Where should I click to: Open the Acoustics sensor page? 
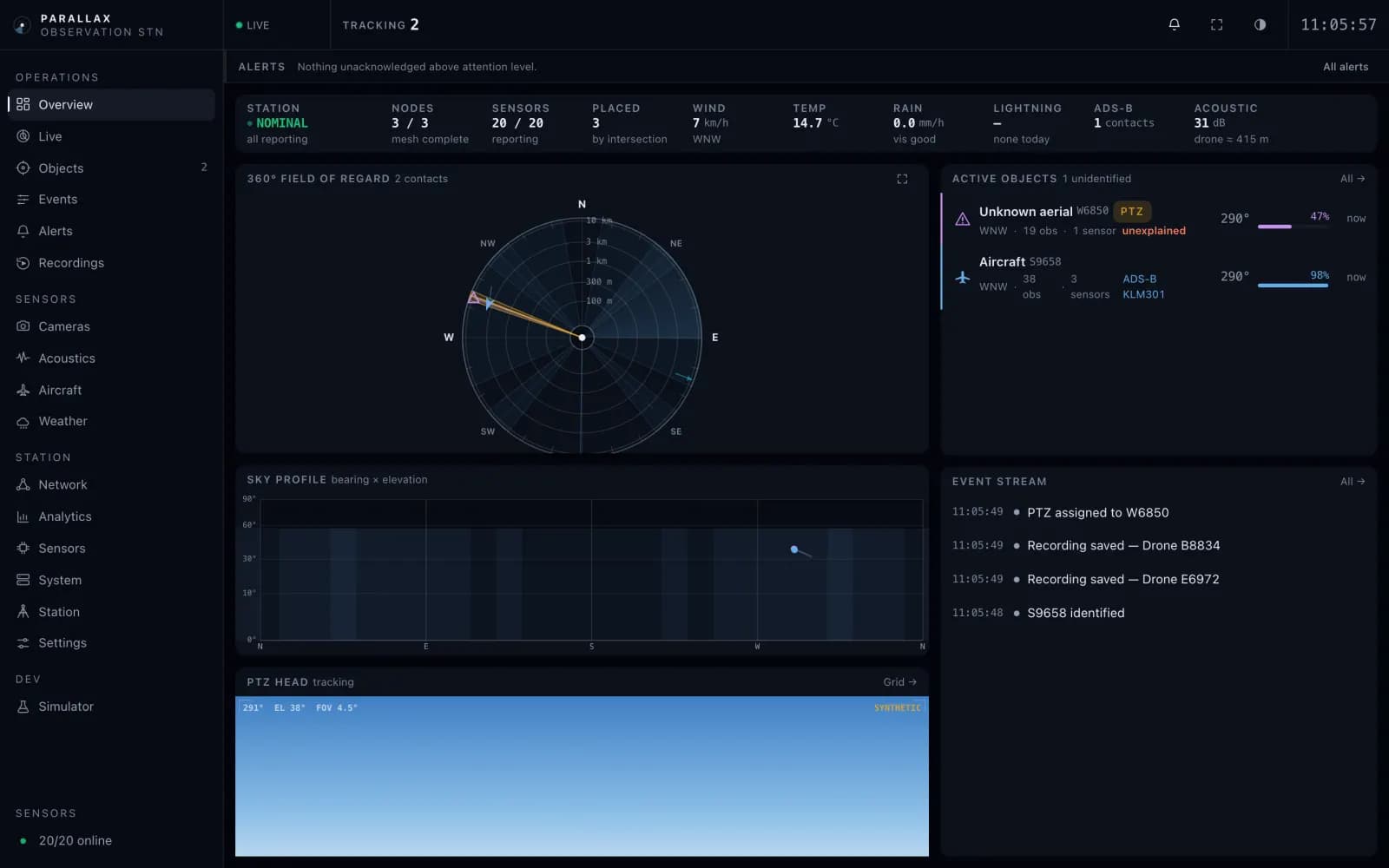[111, 358]
